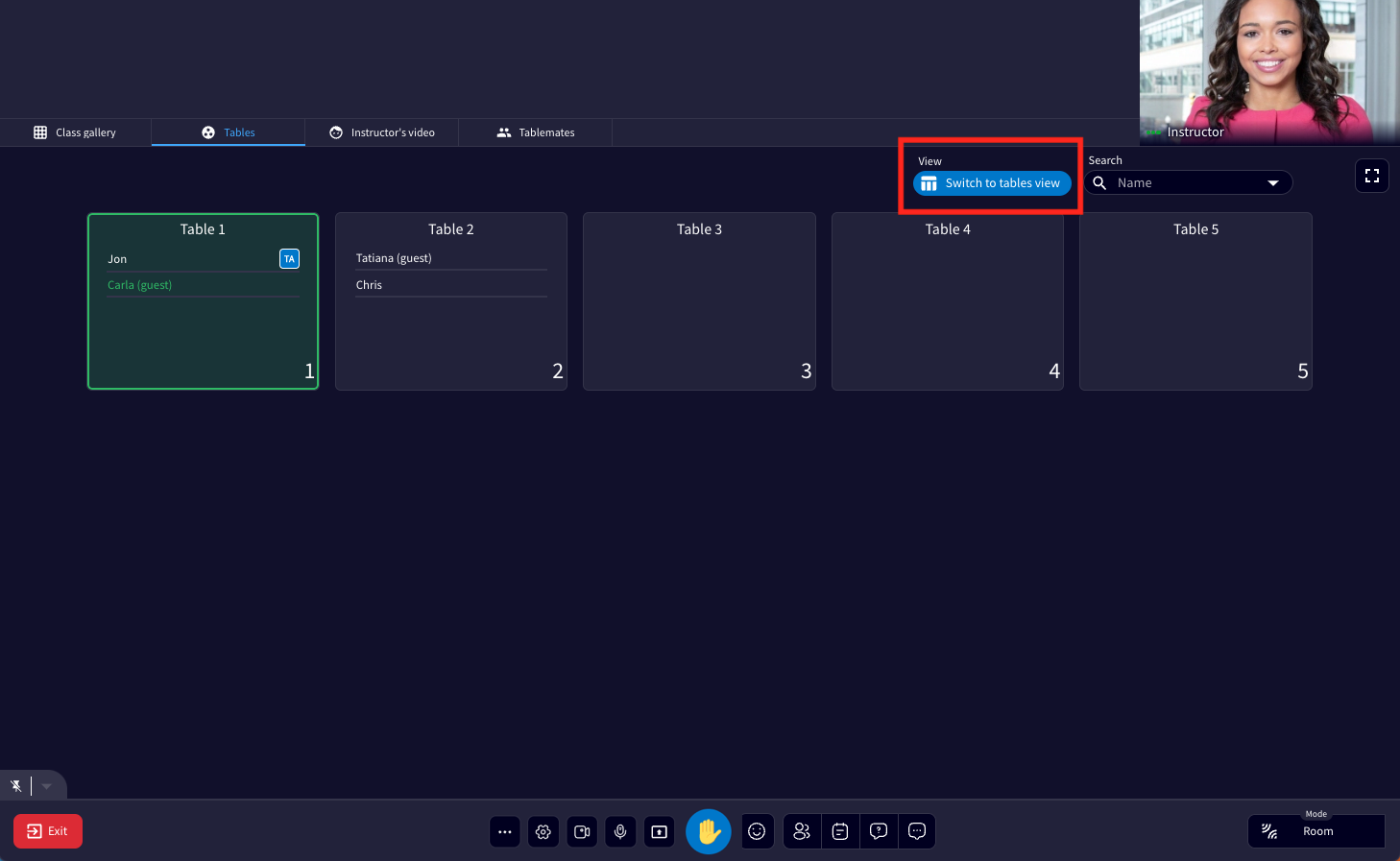The height and width of the screenshot is (861, 1400).
Task: Toggle the camera video button
Action: pyautogui.click(x=582, y=831)
